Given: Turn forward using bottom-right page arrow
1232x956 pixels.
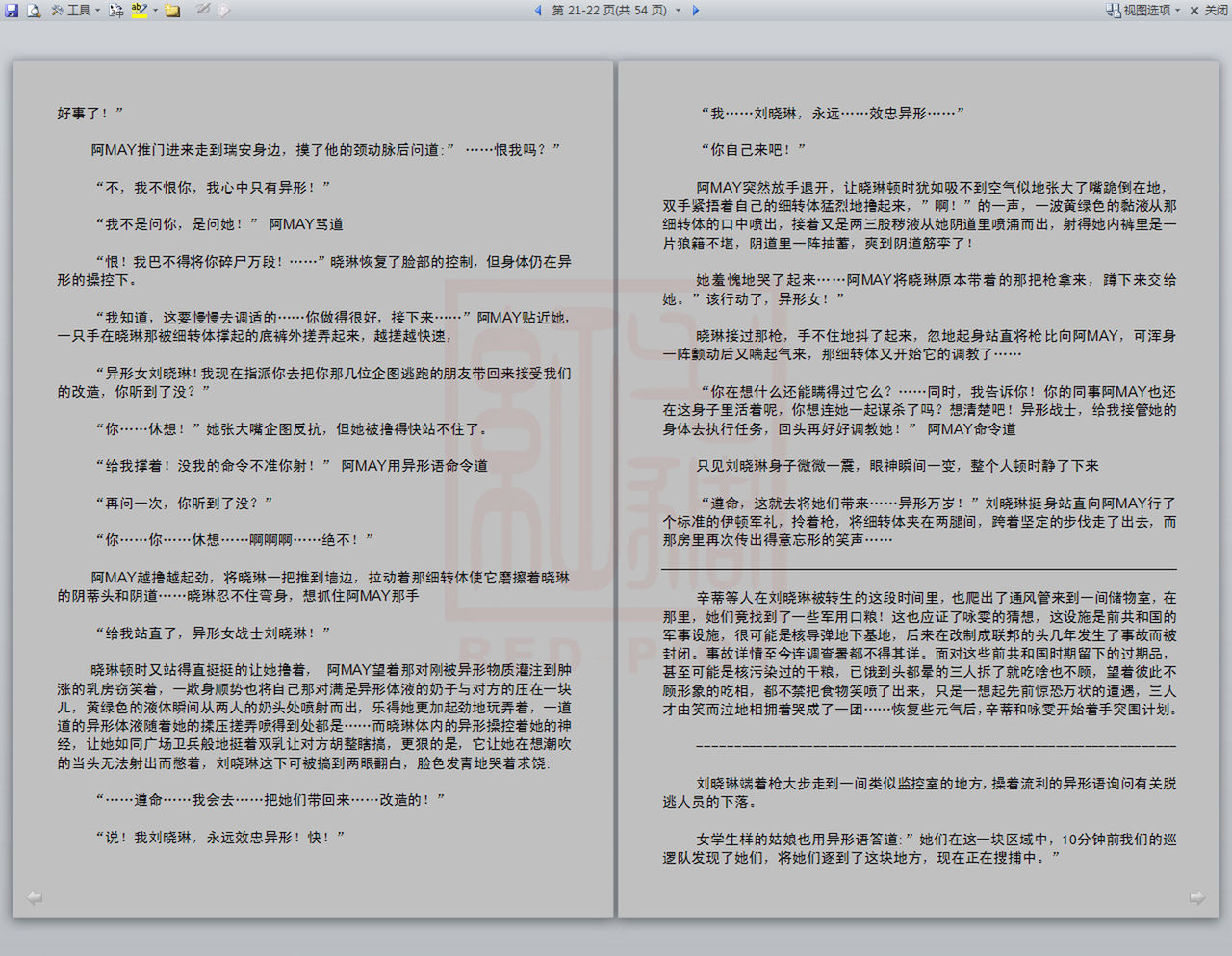Looking at the screenshot, I should pos(1196,898).
